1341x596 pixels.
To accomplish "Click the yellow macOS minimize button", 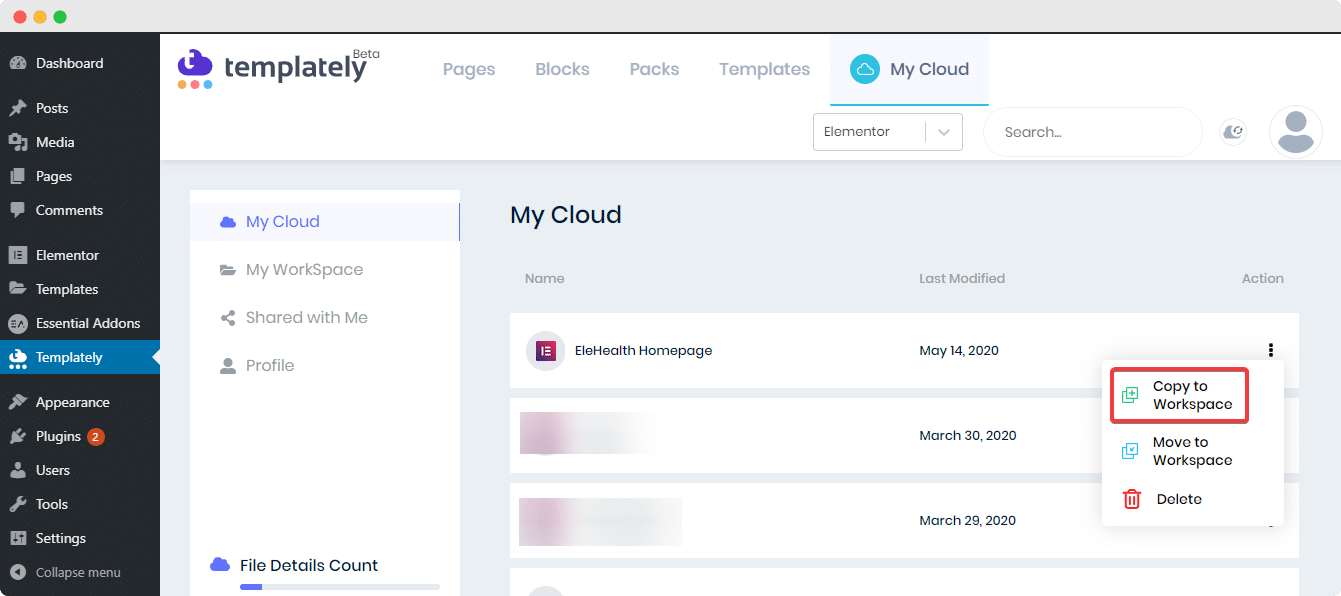I will click(x=40, y=17).
